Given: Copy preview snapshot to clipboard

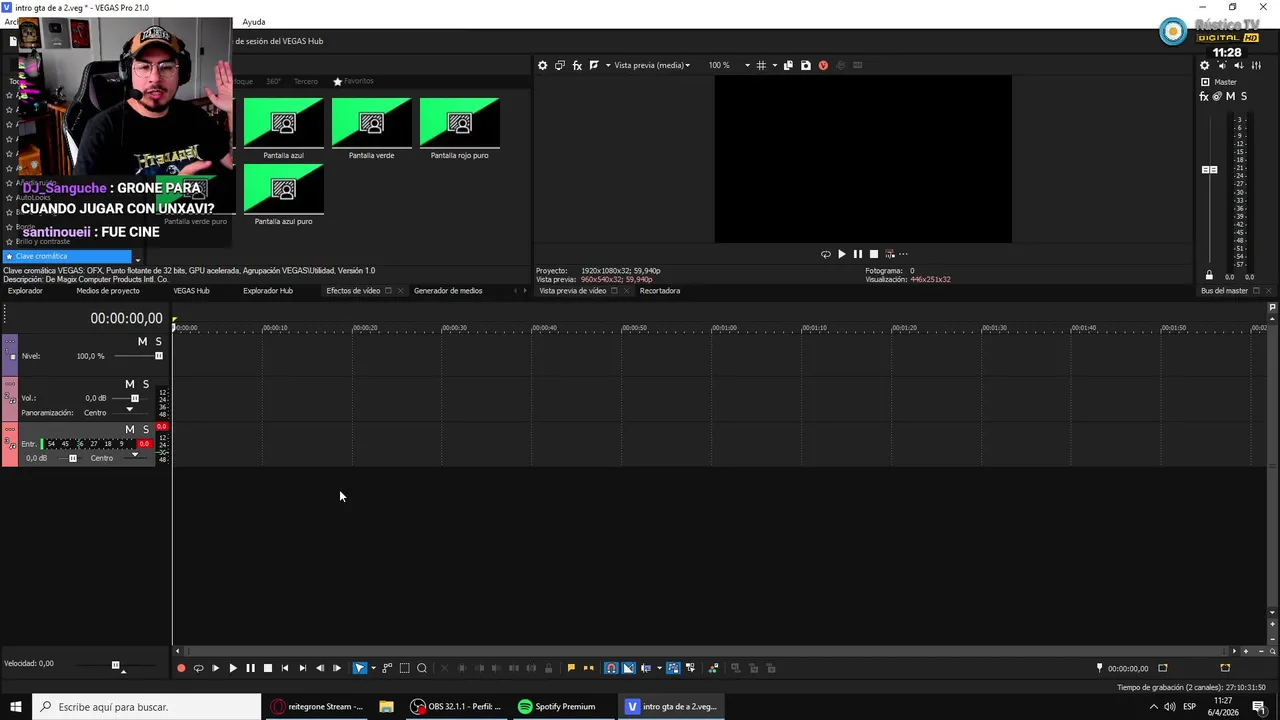Looking at the screenshot, I should [788, 65].
